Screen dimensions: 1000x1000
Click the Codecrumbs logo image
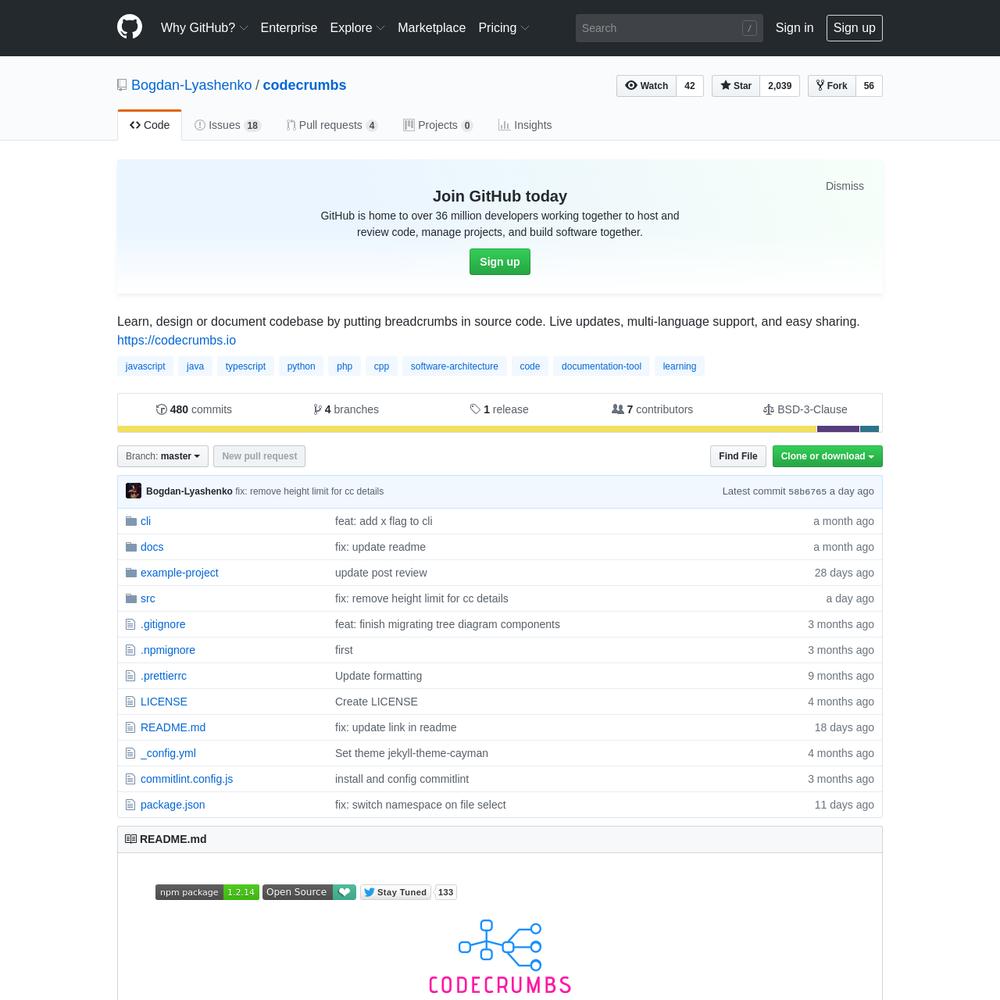[500, 957]
